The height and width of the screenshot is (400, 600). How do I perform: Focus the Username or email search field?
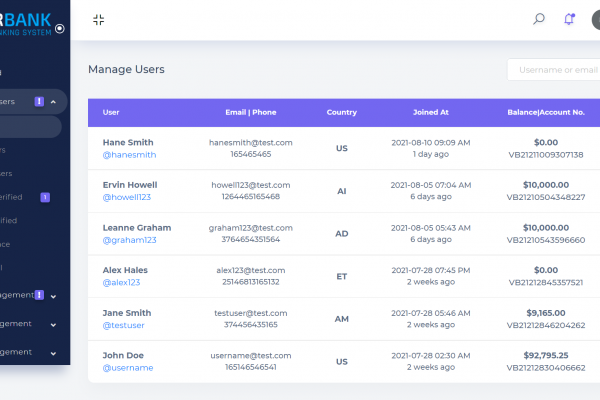[x=554, y=70]
